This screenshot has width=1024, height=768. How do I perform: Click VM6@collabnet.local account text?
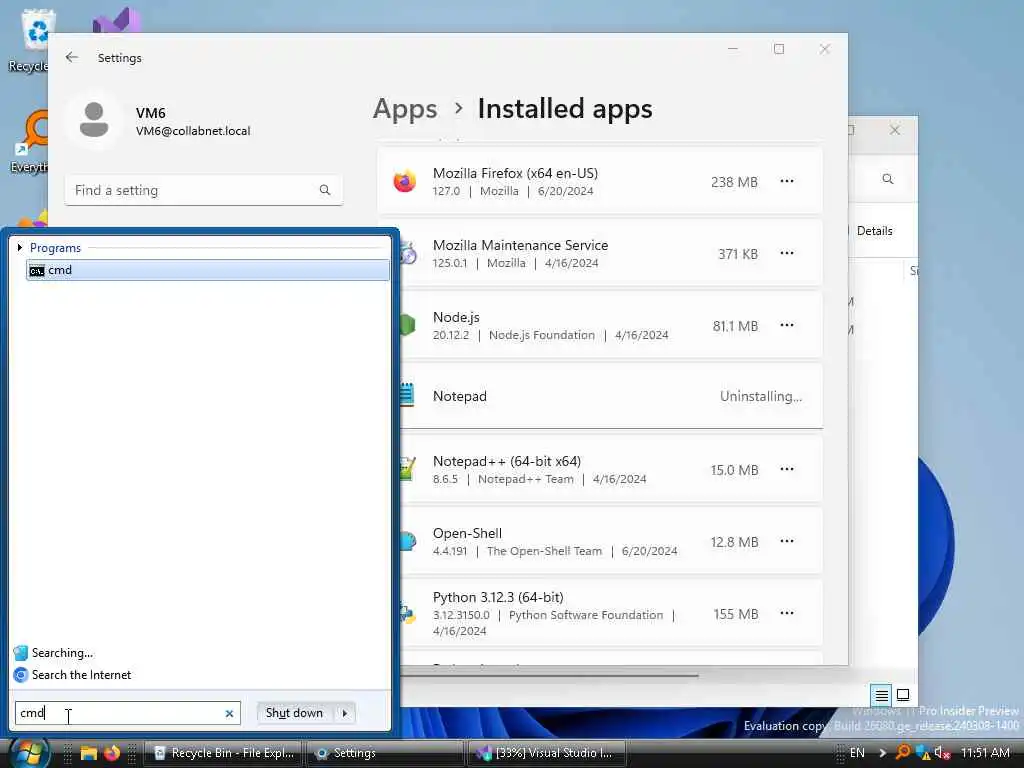pos(193,131)
